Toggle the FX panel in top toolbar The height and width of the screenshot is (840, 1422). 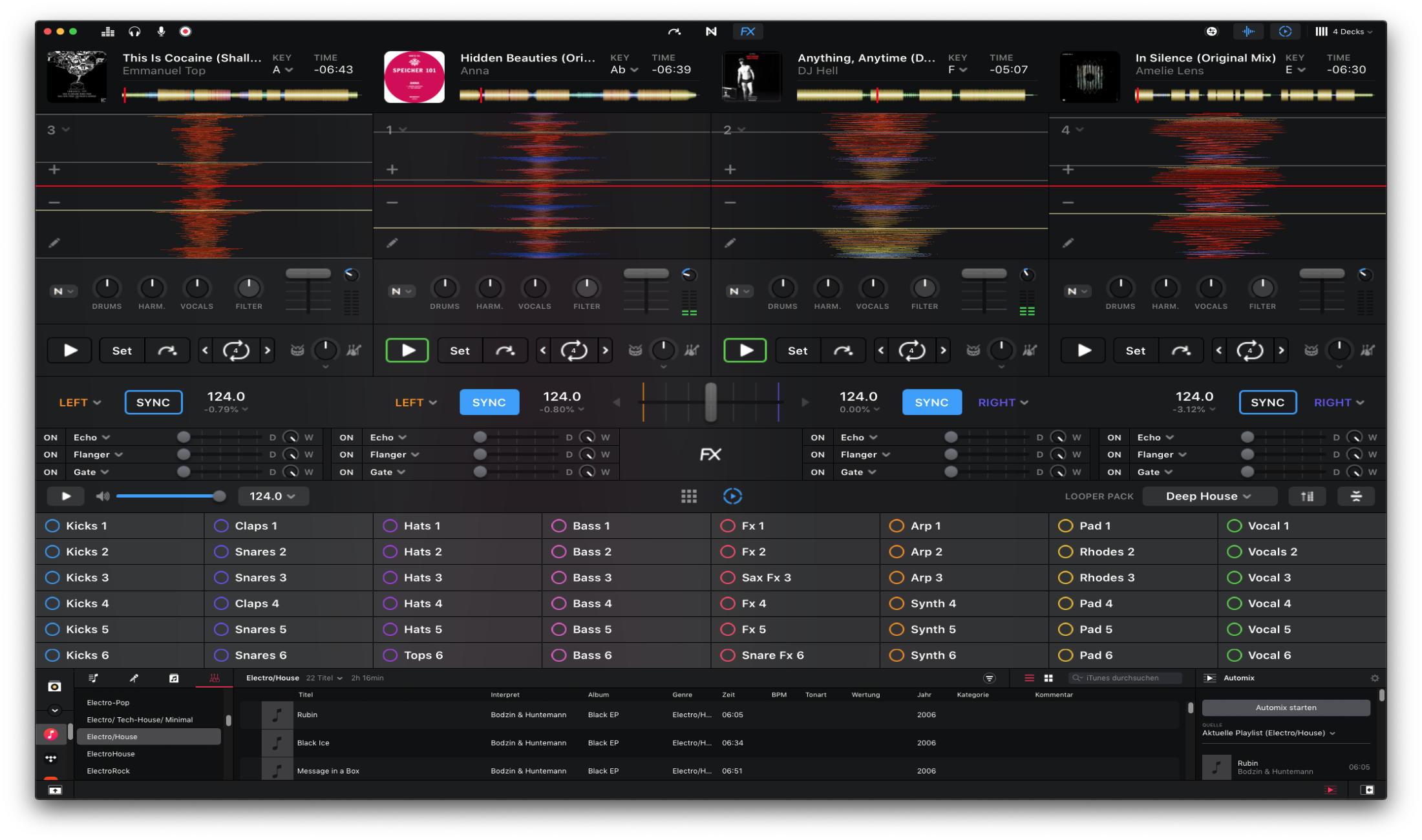point(748,31)
